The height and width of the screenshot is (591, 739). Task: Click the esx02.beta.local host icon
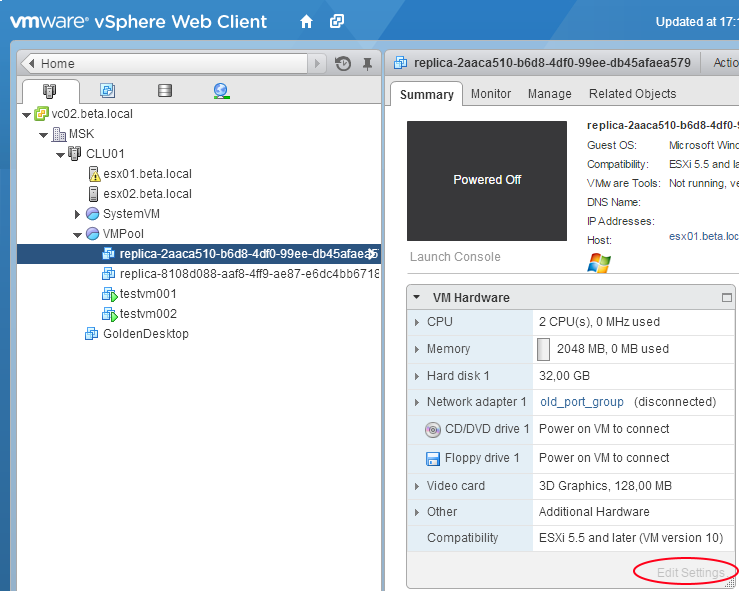point(93,194)
